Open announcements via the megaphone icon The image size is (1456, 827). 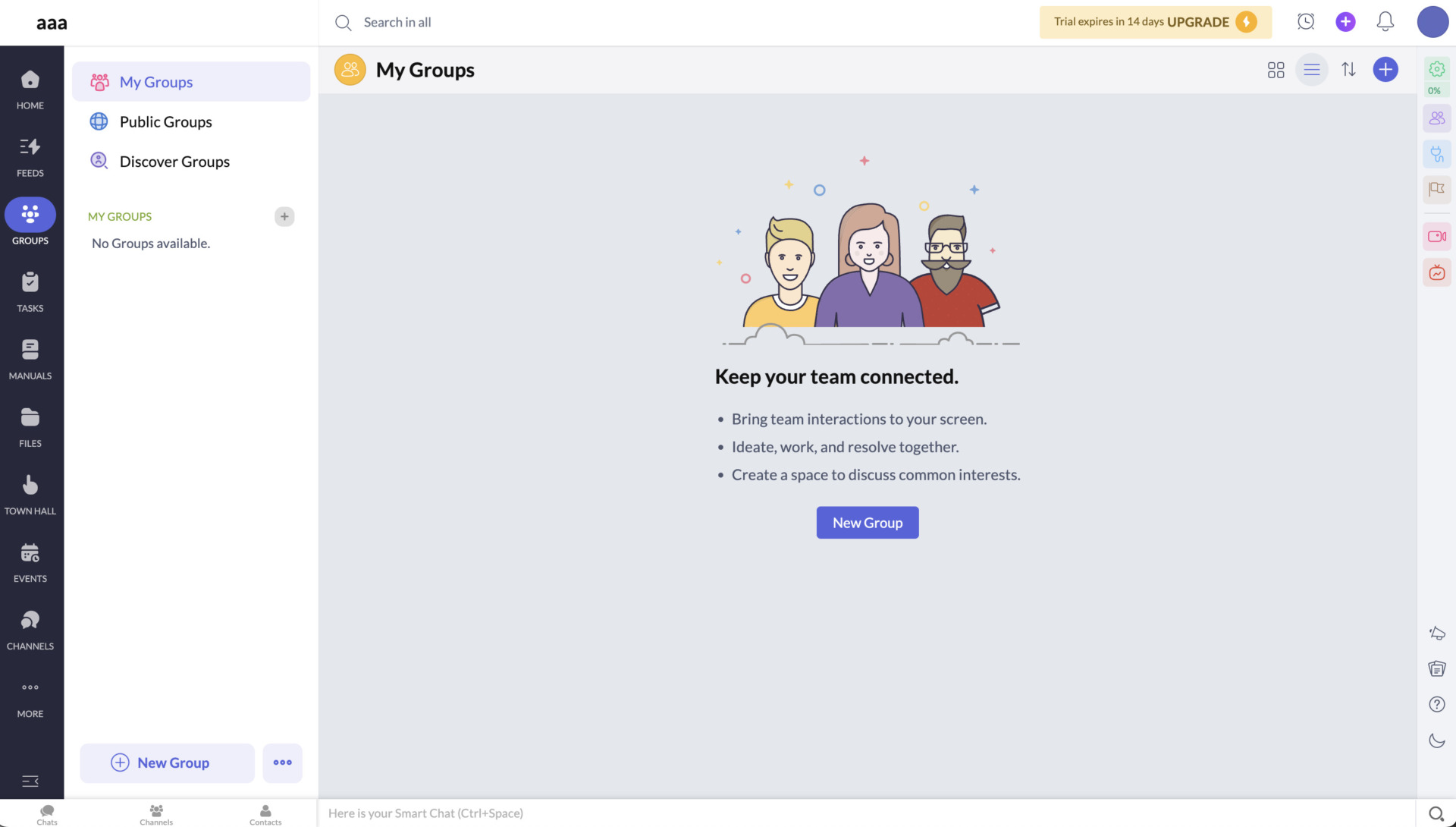[1436, 632]
